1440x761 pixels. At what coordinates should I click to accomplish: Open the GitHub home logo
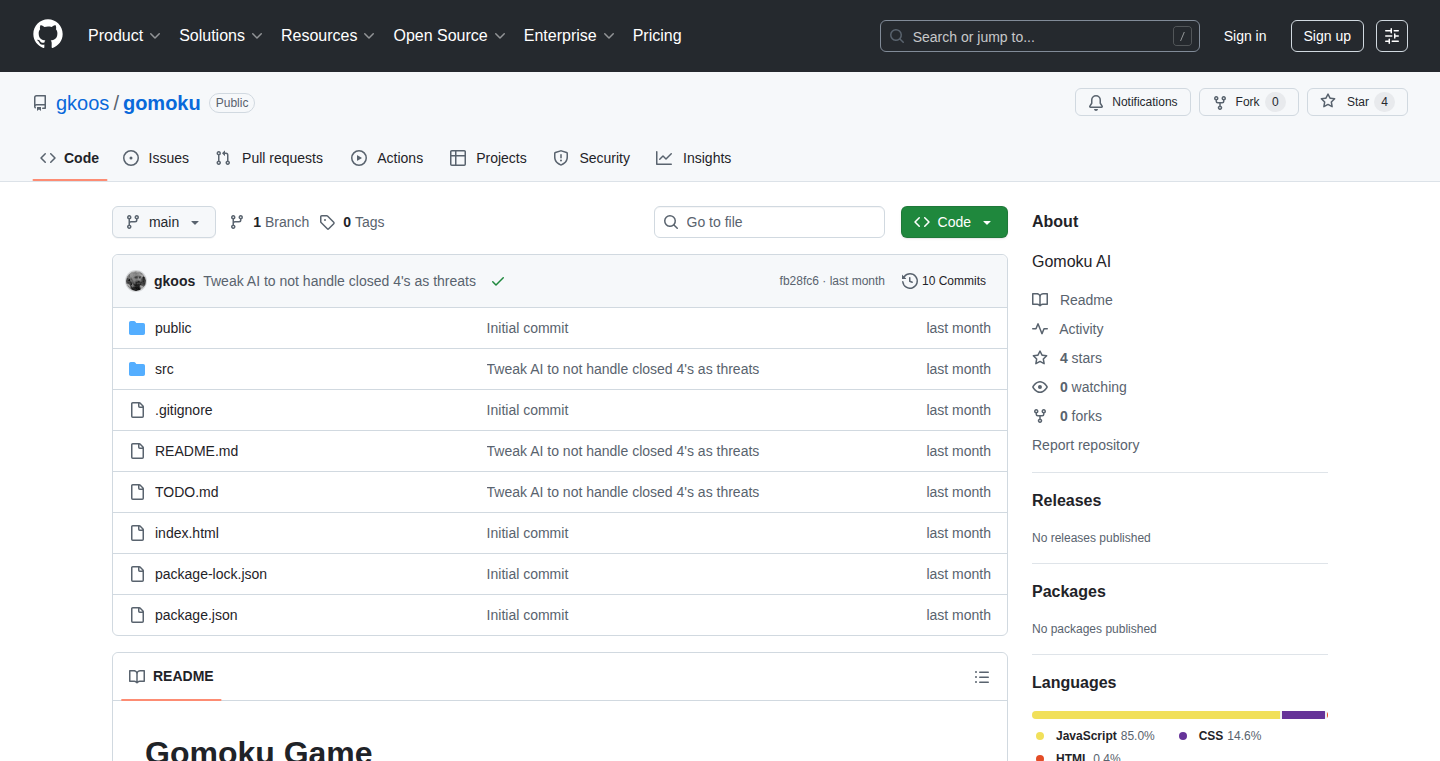[48, 35]
